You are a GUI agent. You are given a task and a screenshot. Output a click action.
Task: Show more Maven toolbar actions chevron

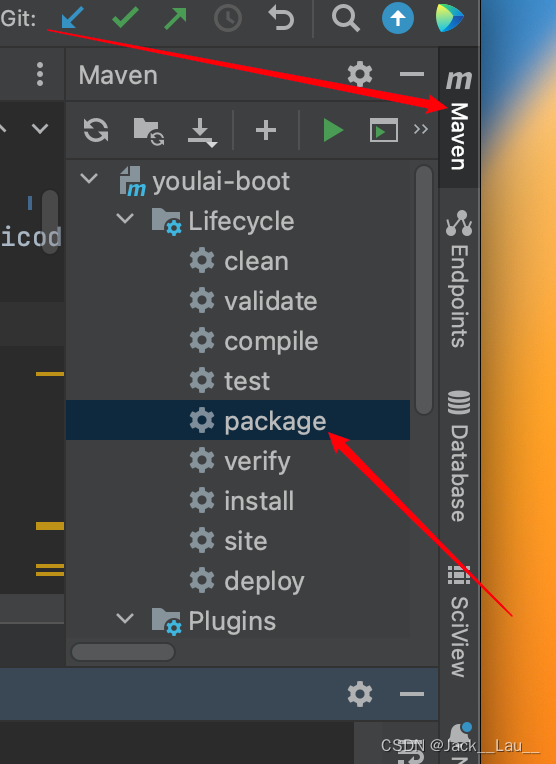click(x=421, y=129)
